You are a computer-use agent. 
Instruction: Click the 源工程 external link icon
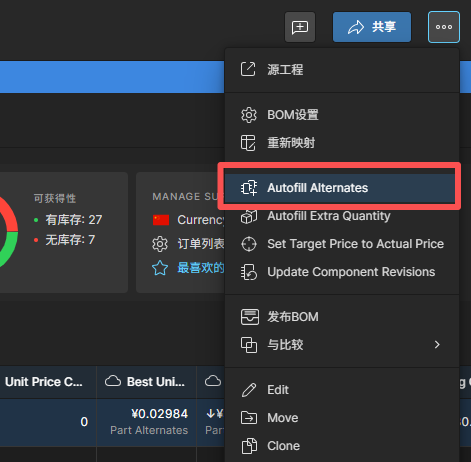point(248,69)
